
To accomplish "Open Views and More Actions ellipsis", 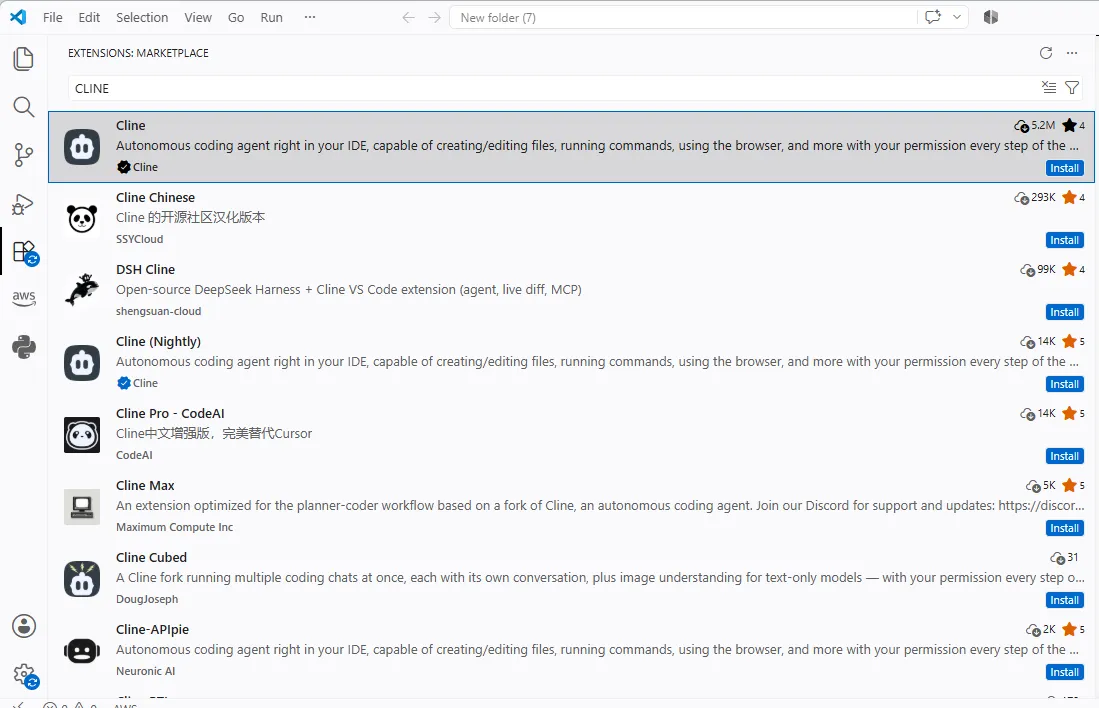I will 1072,53.
